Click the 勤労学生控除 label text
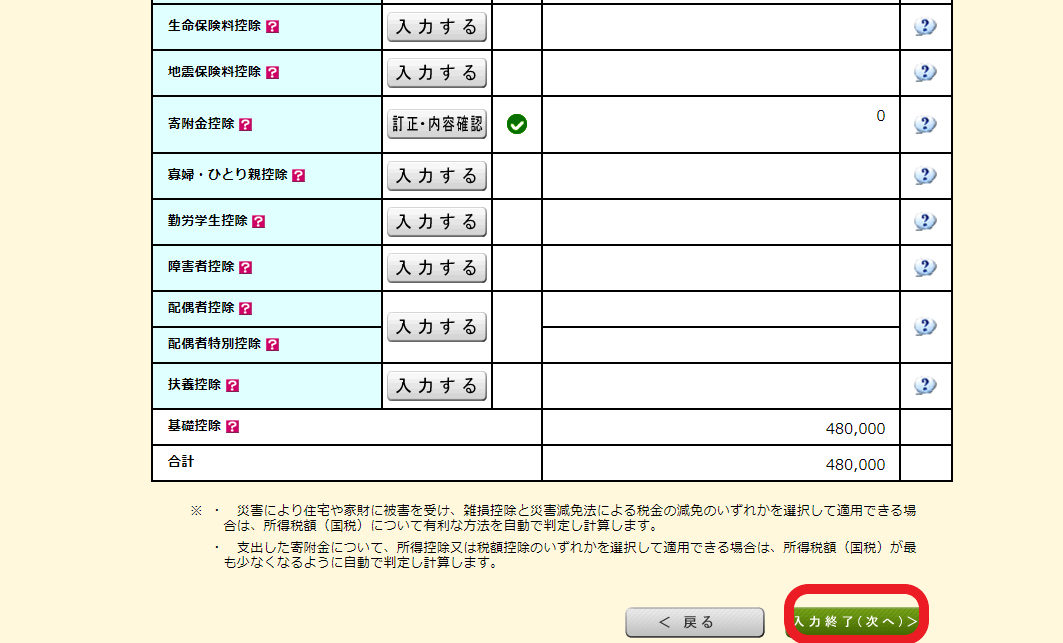 [x=207, y=220]
